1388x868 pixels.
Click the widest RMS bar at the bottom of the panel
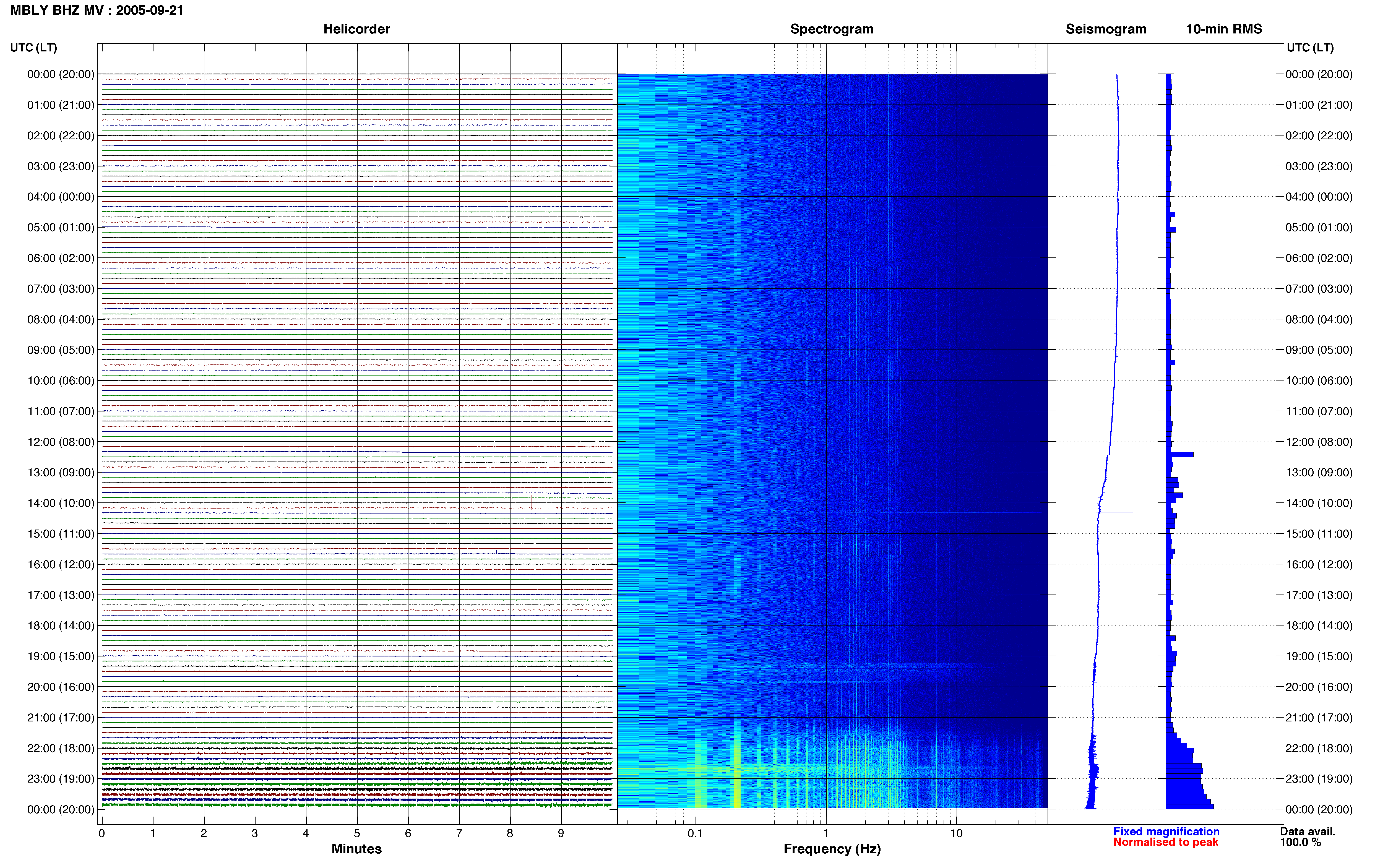1189,807
